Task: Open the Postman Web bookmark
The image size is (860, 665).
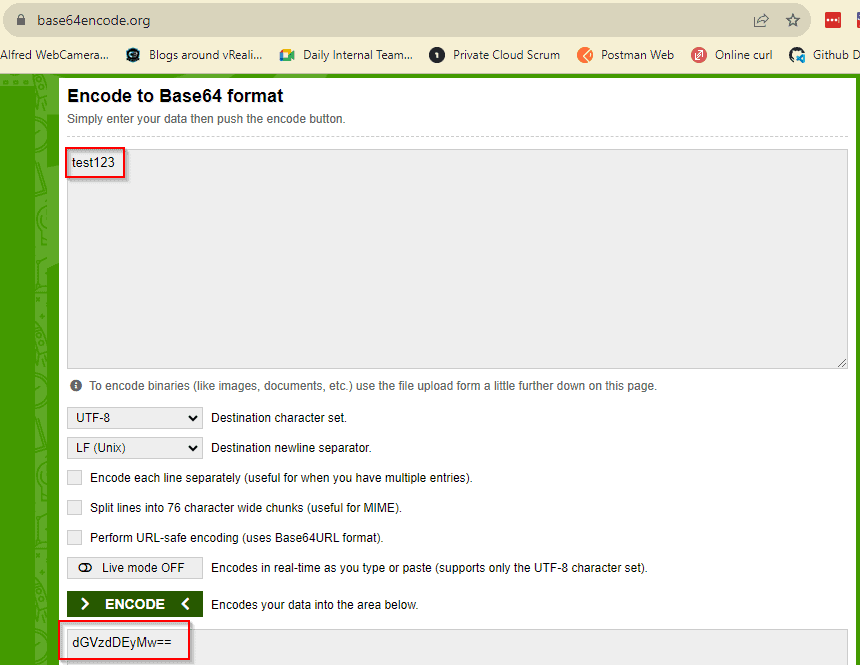Action: point(626,55)
